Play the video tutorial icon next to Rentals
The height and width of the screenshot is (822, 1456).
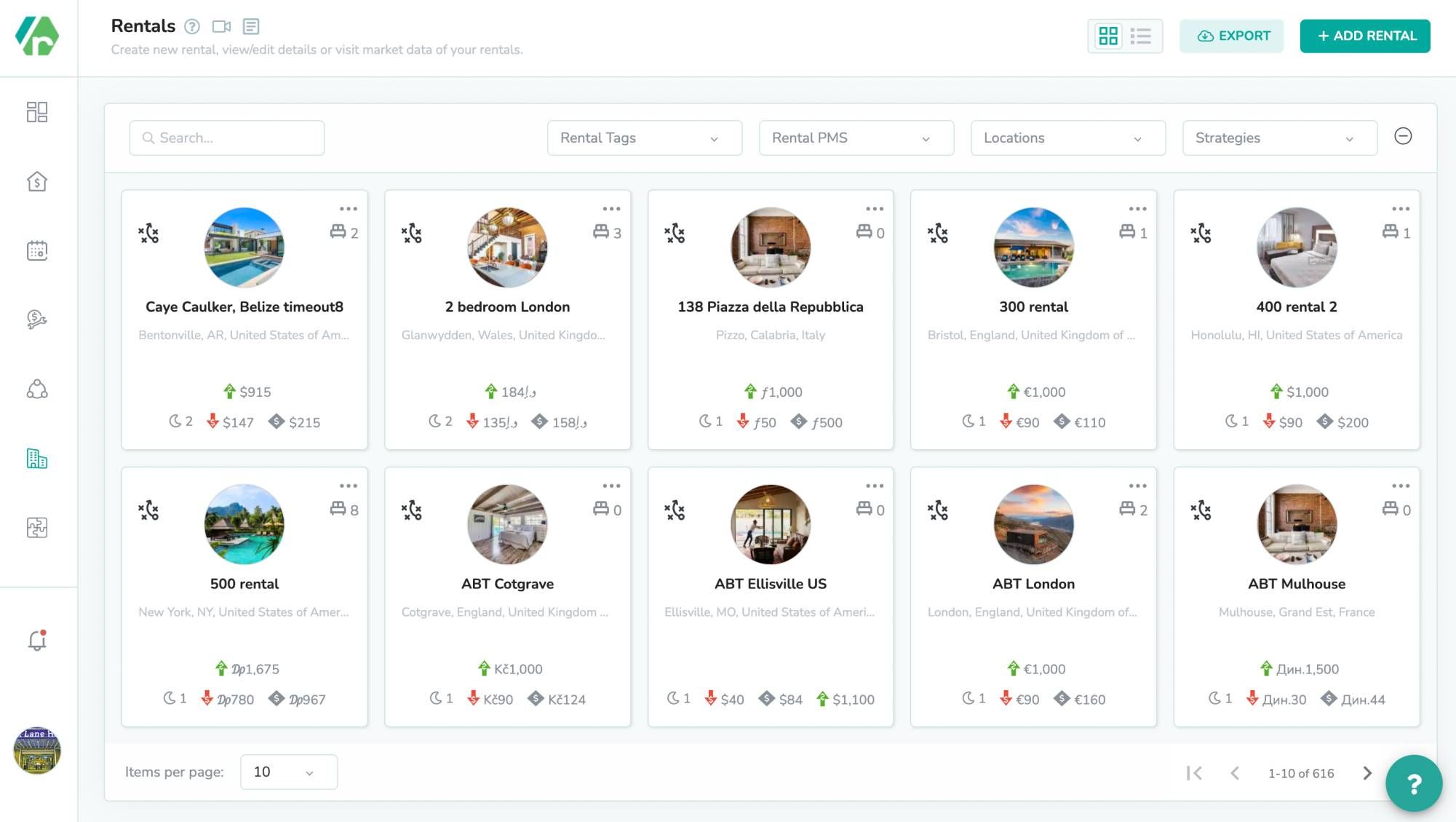click(223, 26)
